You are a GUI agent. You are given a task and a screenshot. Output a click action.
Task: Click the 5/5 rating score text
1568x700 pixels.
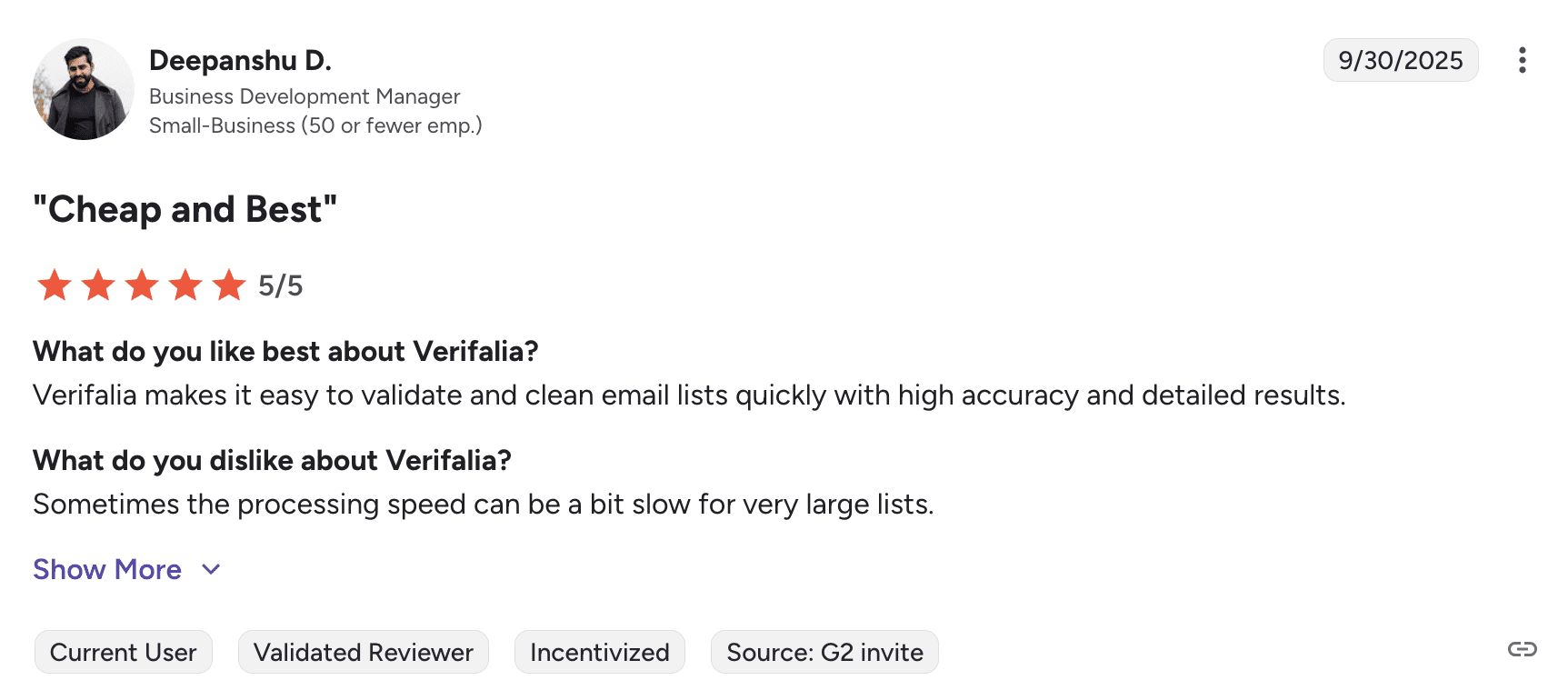tap(280, 286)
